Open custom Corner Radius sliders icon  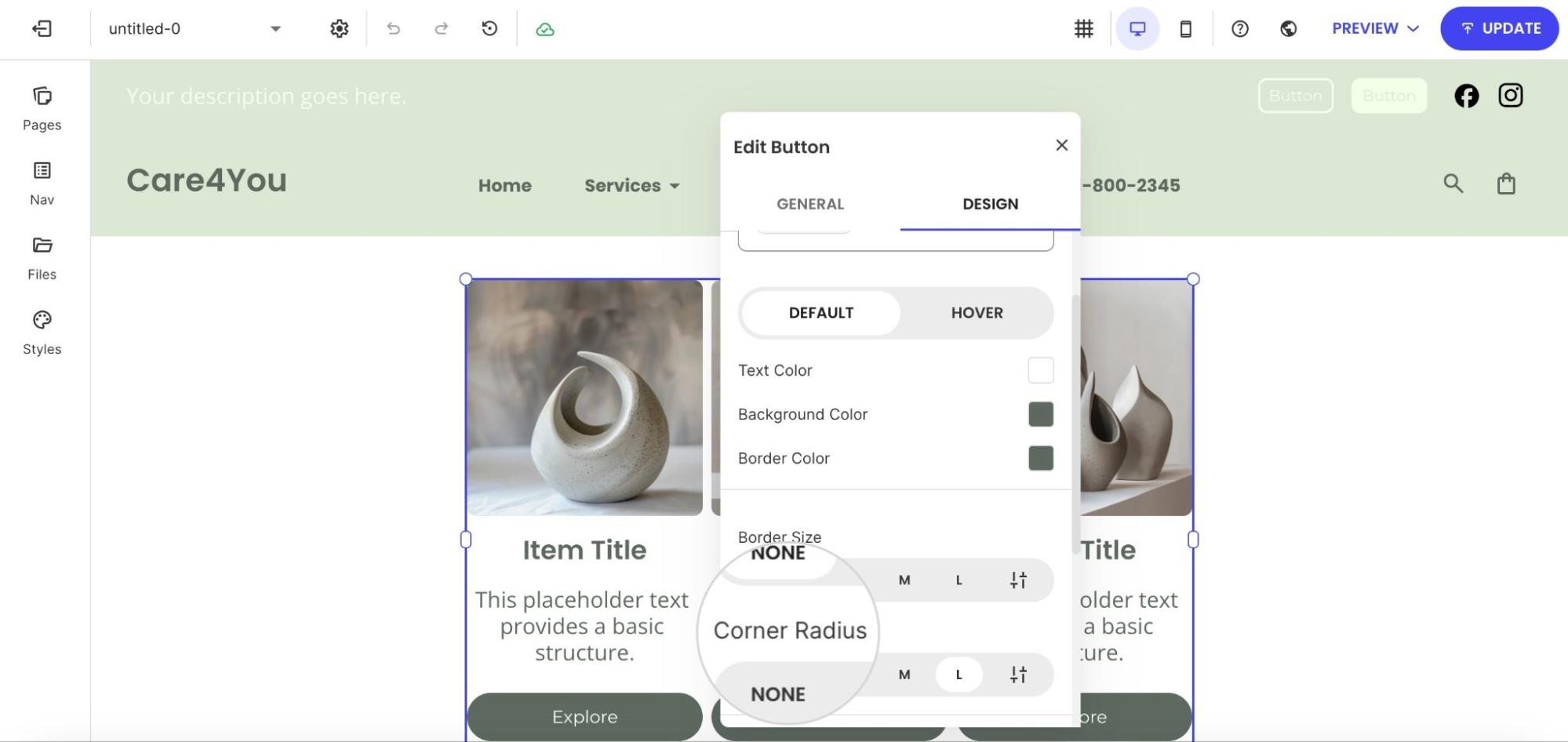[1018, 675]
